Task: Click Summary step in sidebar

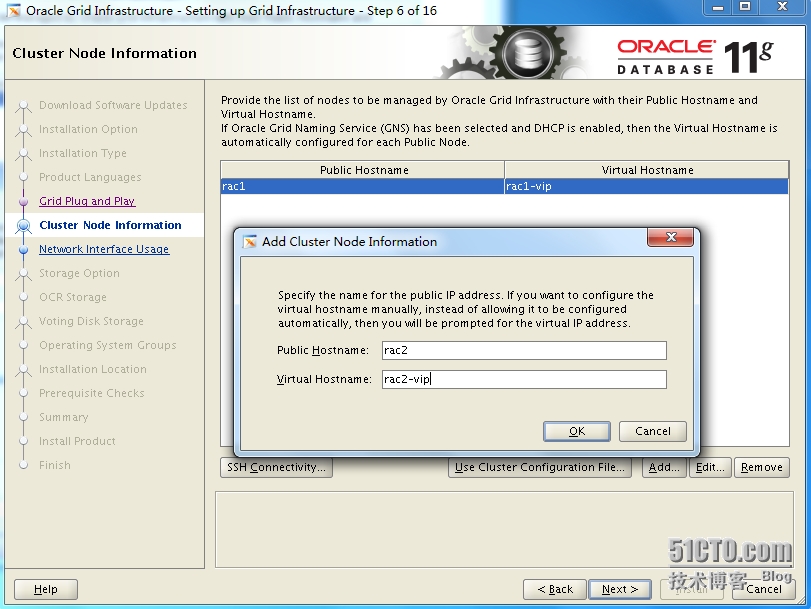Action: point(64,417)
